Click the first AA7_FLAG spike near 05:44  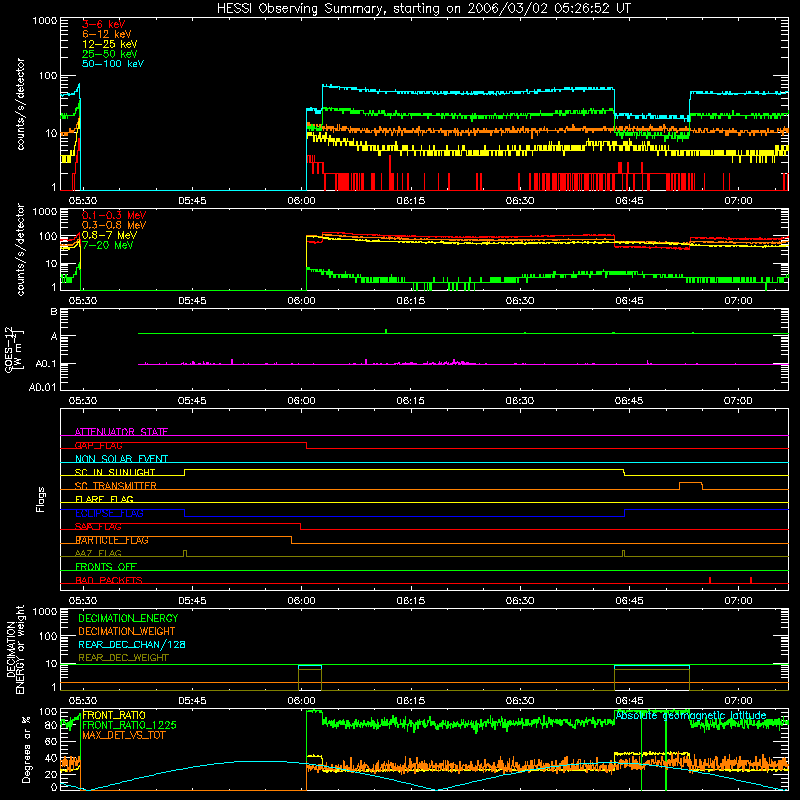[x=185, y=554]
